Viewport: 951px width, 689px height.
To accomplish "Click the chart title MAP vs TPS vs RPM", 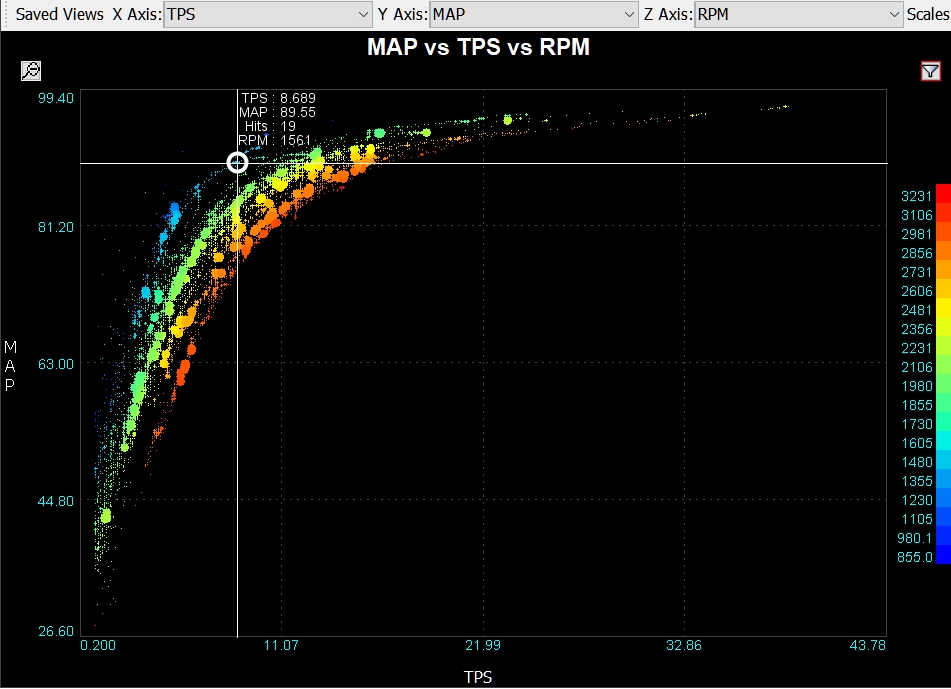I will pos(478,47).
